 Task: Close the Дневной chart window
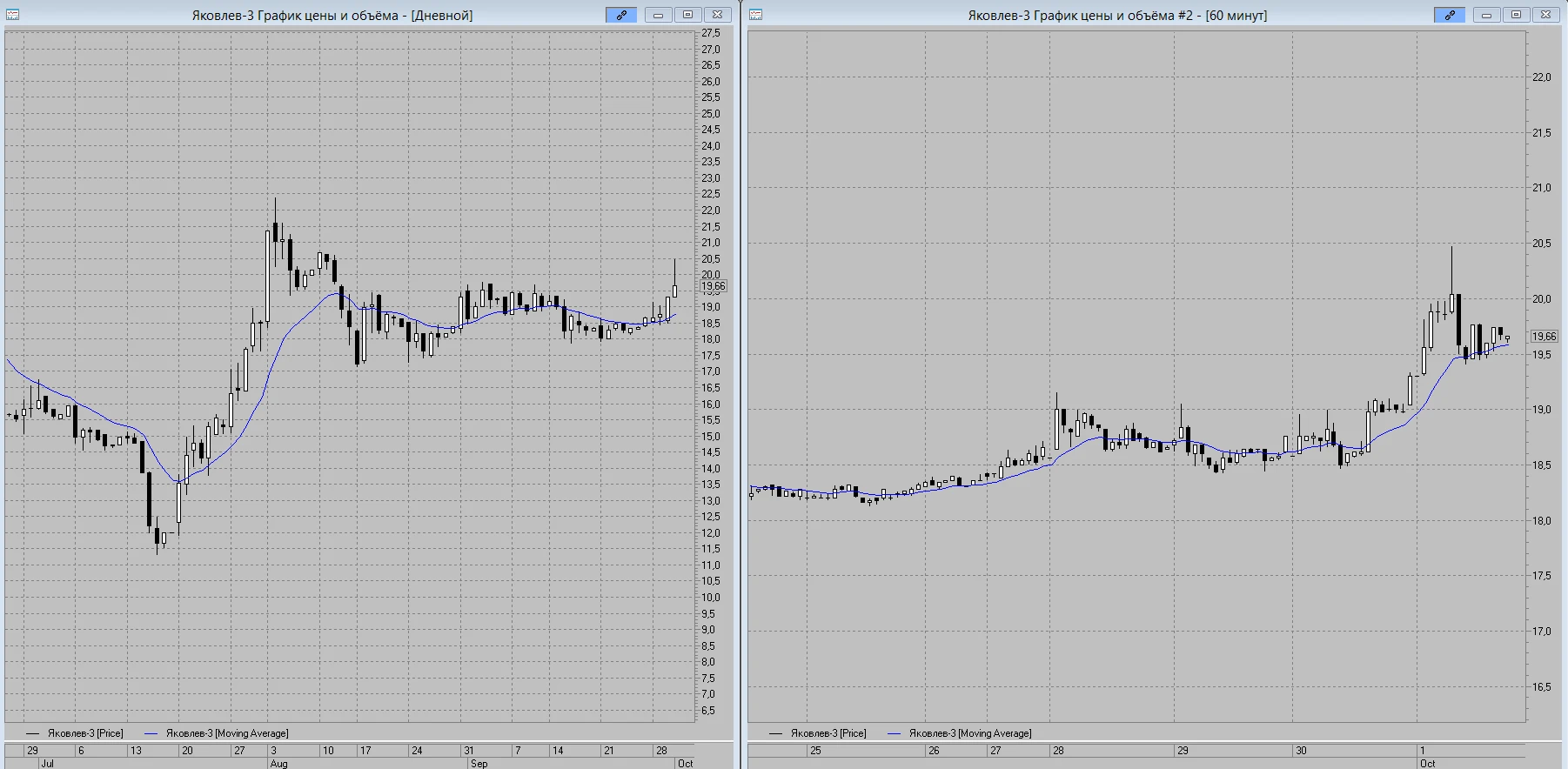coord(717,15)
